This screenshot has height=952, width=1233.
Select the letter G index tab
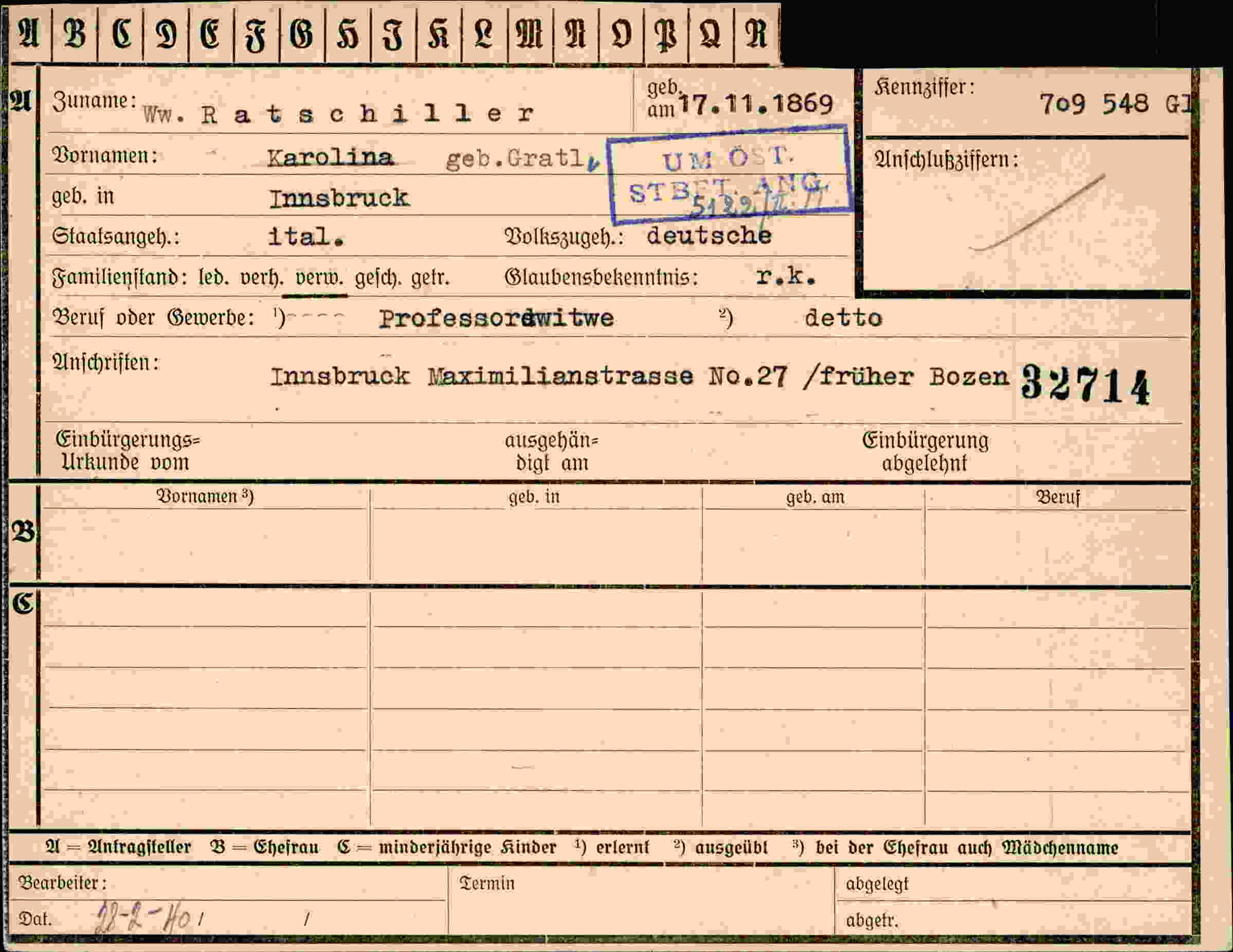(x=302, y=34)
